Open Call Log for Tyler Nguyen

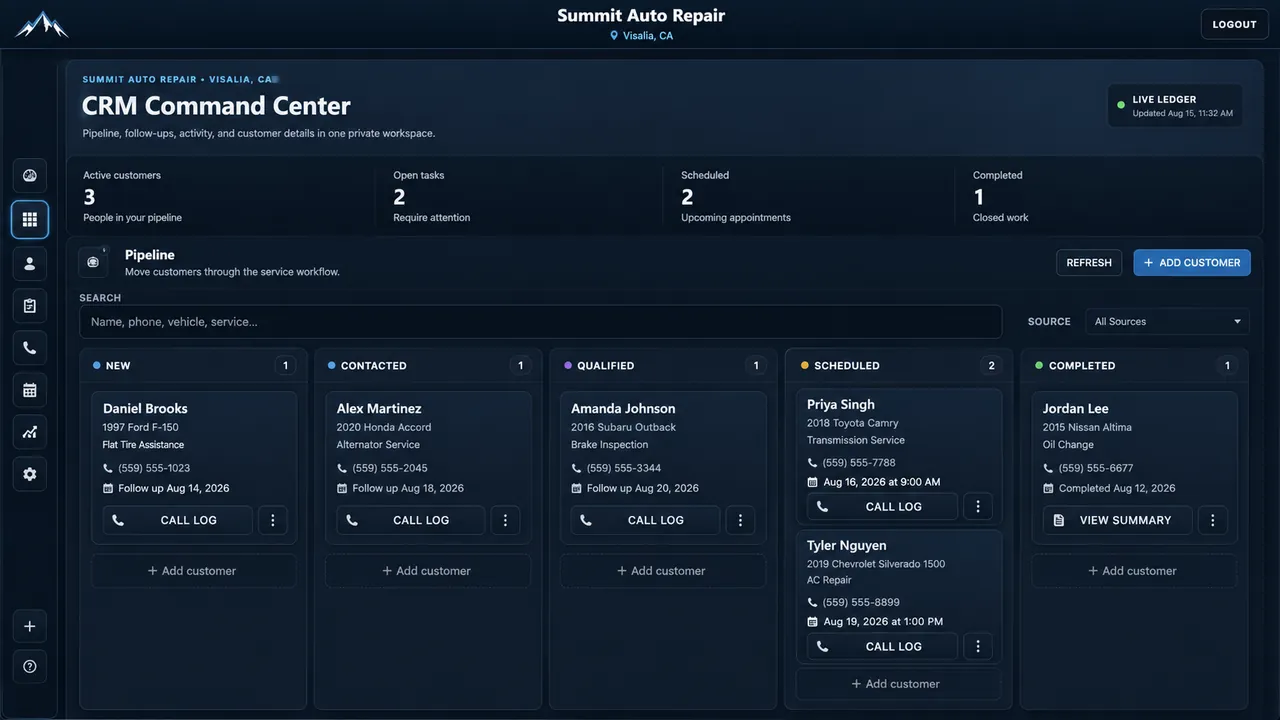click(x=882, y=646)
